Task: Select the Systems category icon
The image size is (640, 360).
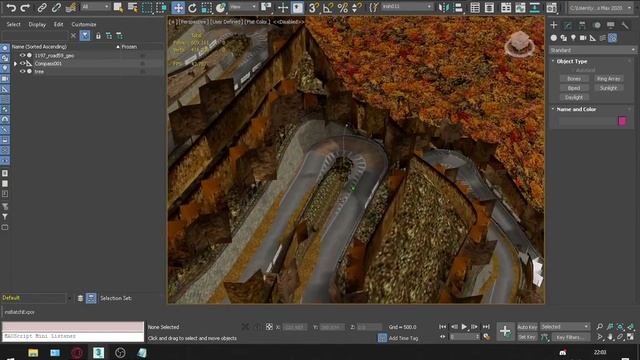Action: pos(613,38)
